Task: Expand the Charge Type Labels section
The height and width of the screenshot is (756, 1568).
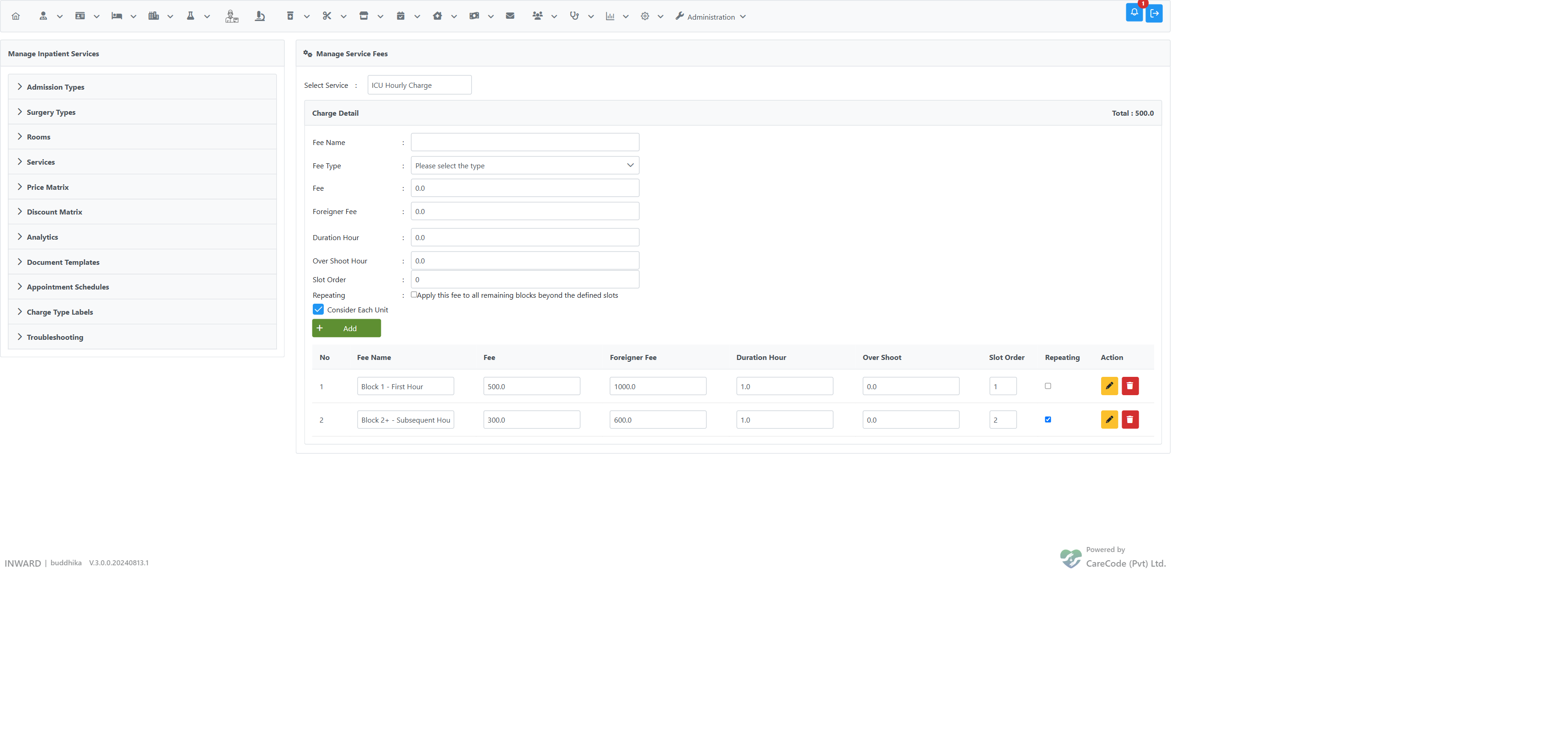Action: pyautogui.click(x=142, y=311)
